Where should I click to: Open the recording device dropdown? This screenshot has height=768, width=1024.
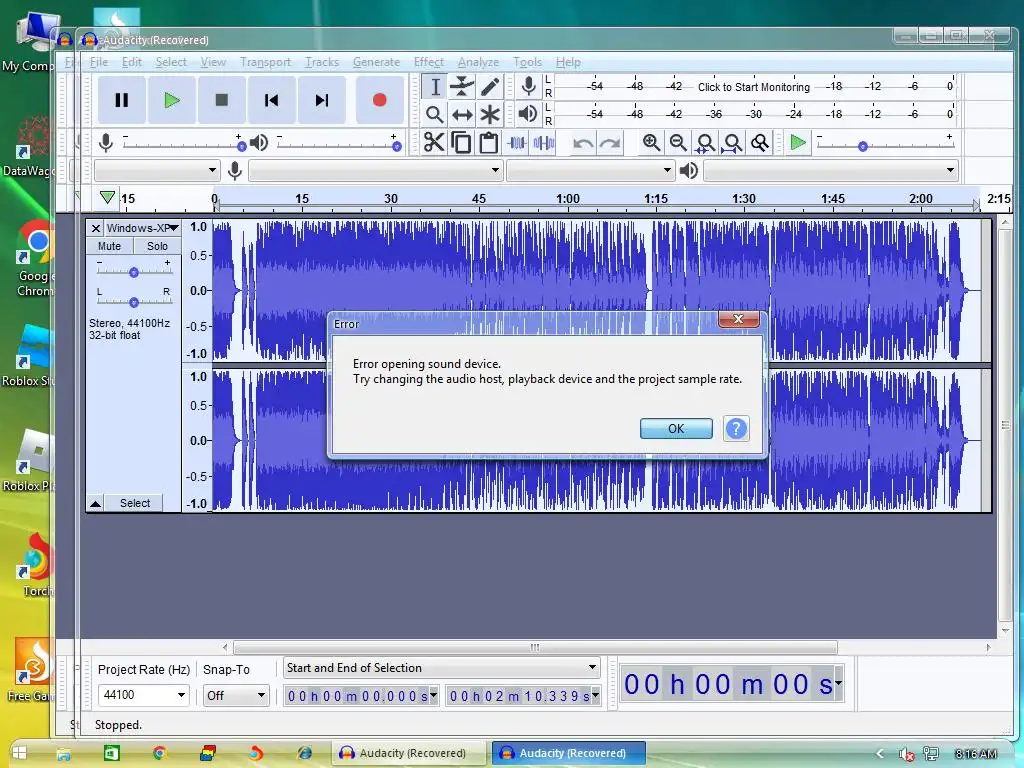tap(375, 170)
